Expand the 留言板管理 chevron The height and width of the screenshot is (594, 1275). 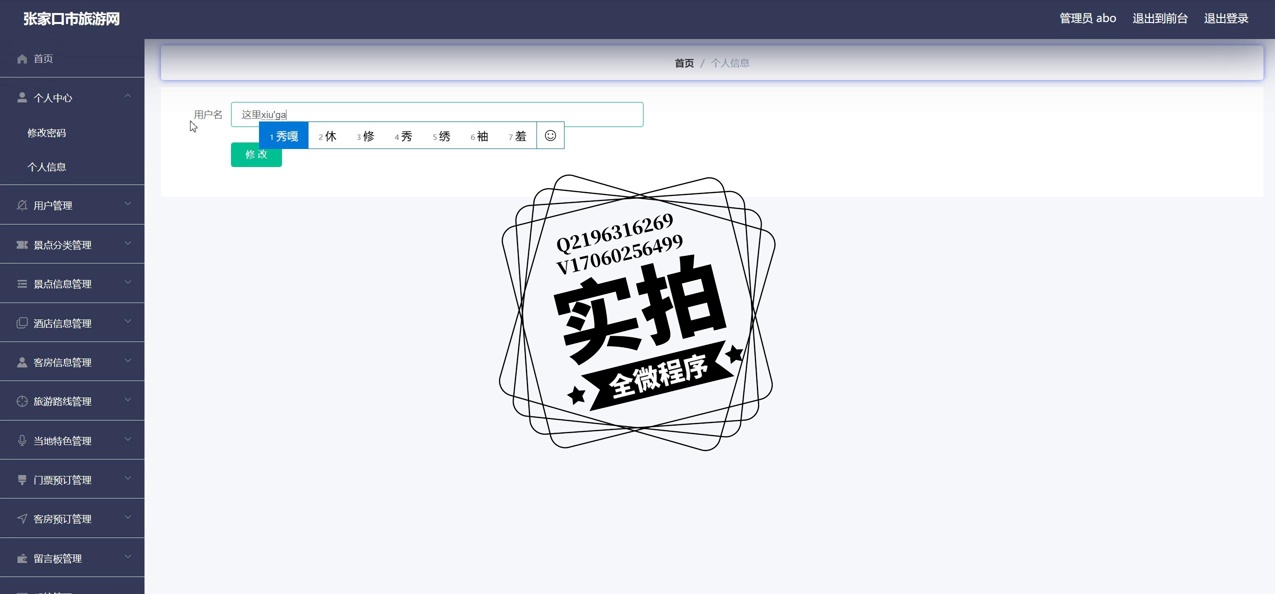click(128, 558)
